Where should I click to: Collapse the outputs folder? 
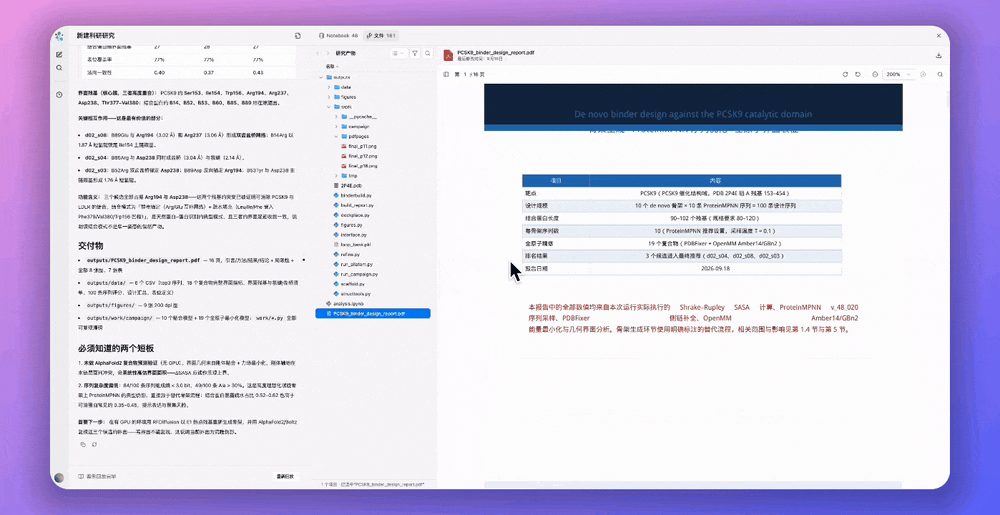coord(321,76)
